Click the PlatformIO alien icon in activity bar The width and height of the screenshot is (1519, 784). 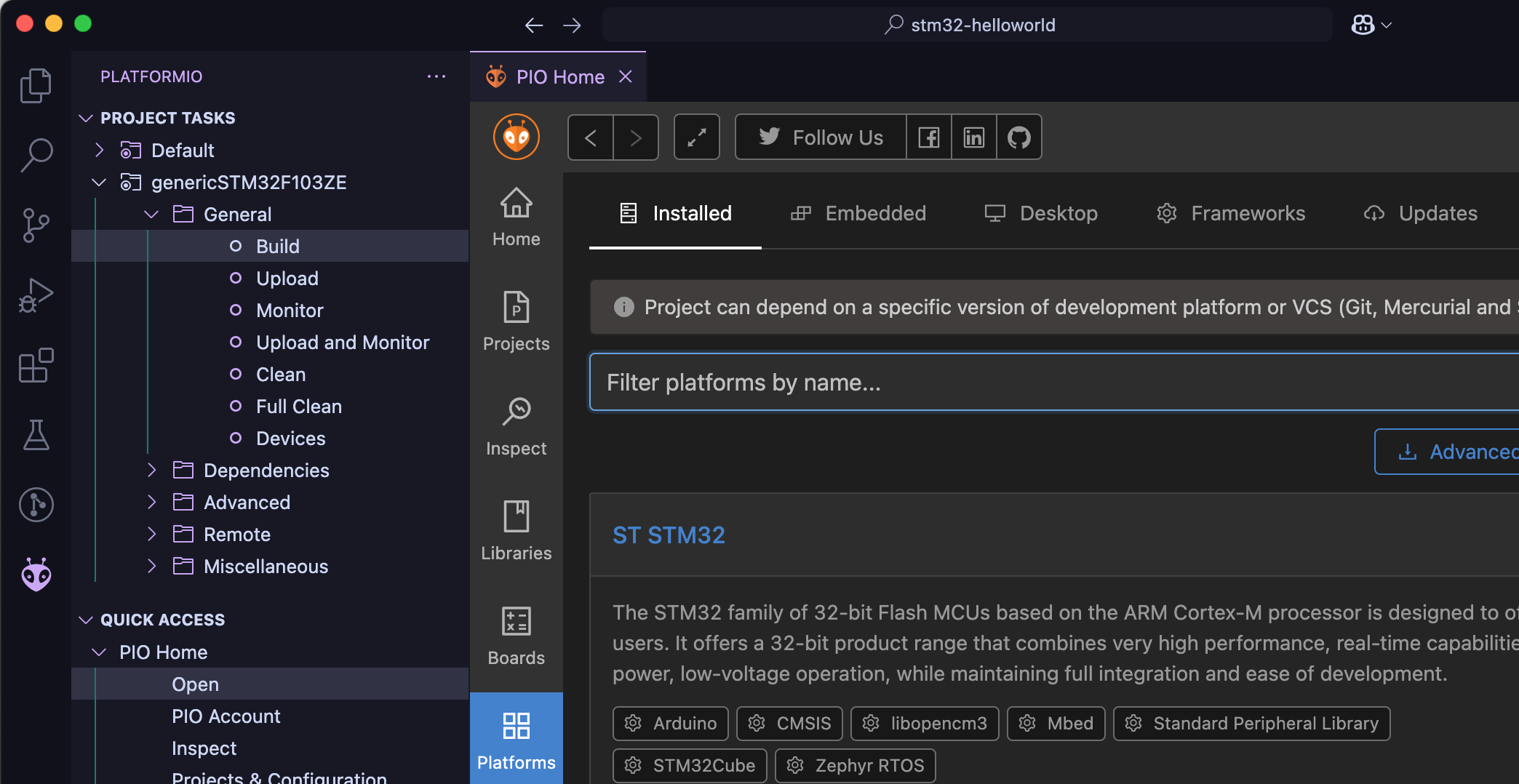click(36, 575)
